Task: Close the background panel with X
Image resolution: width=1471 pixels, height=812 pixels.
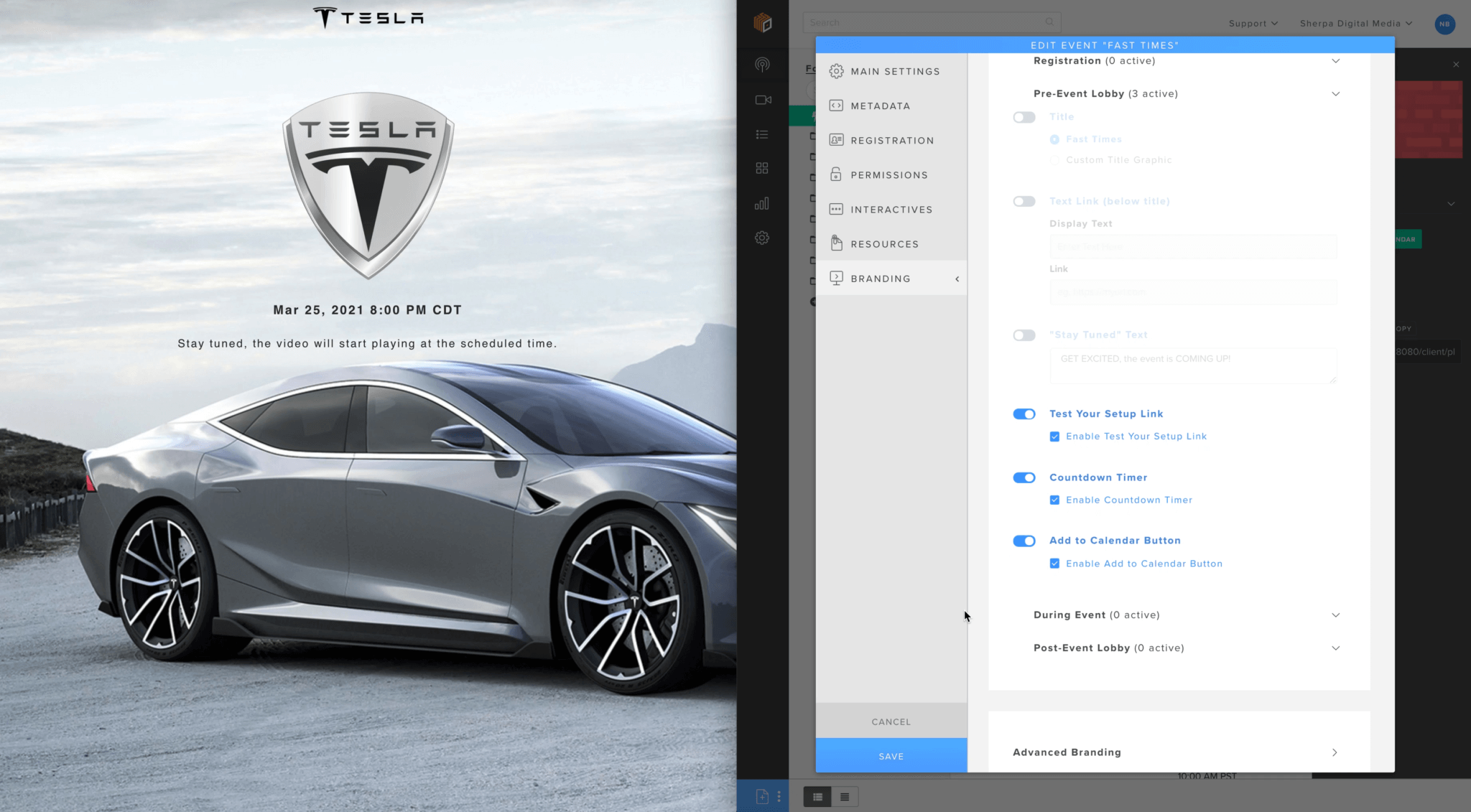Action: 1456,65
